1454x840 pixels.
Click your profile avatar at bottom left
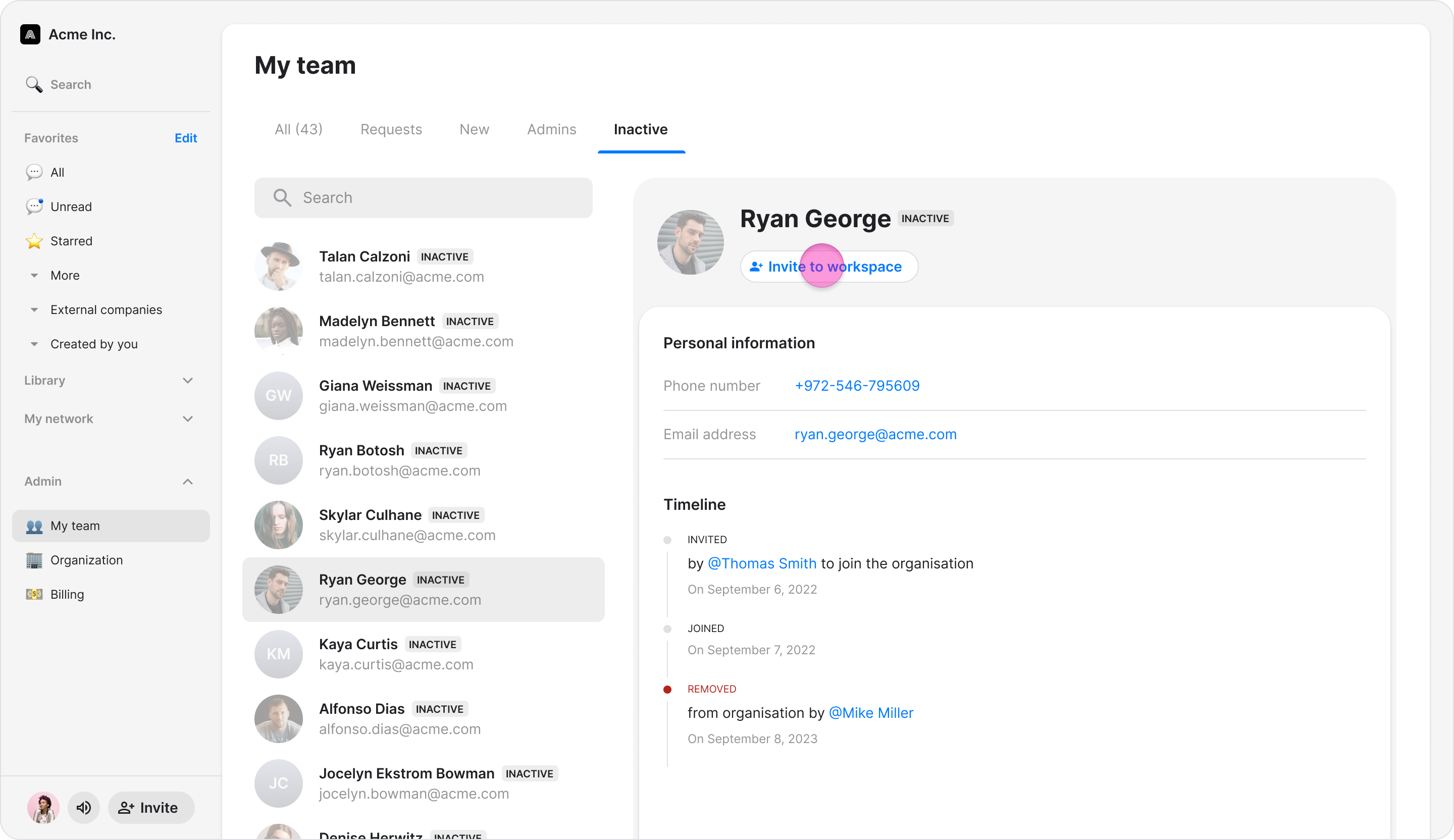pyautogui.click(x=43, y=808)
